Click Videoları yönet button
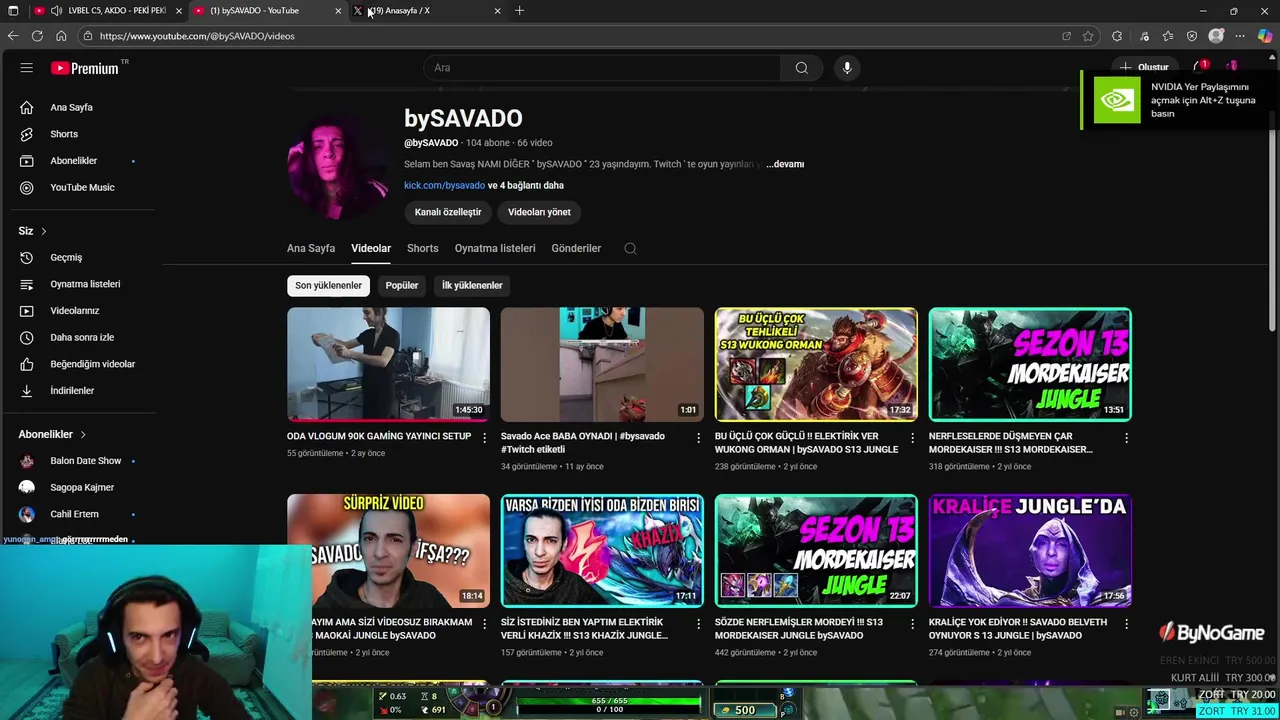 click(x=539, y=212)
